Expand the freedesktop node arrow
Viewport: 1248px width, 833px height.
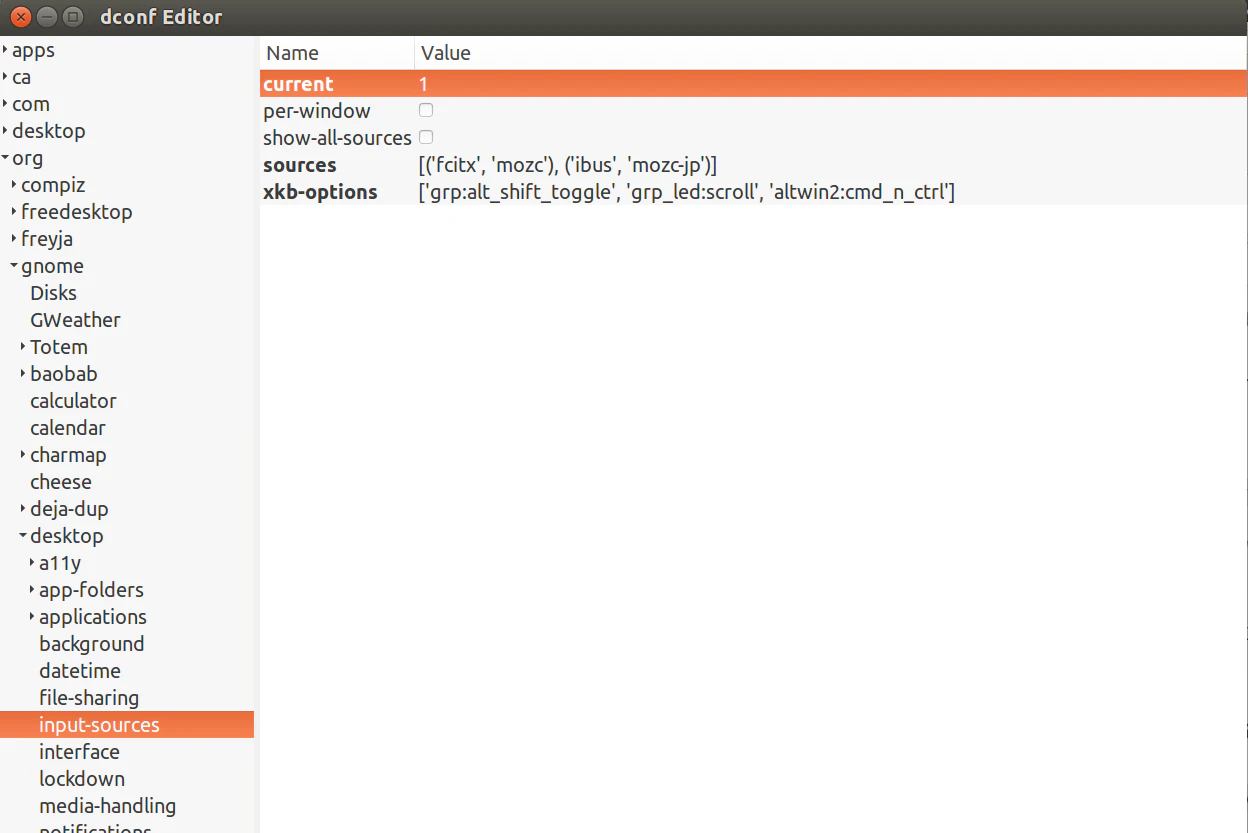14,212
